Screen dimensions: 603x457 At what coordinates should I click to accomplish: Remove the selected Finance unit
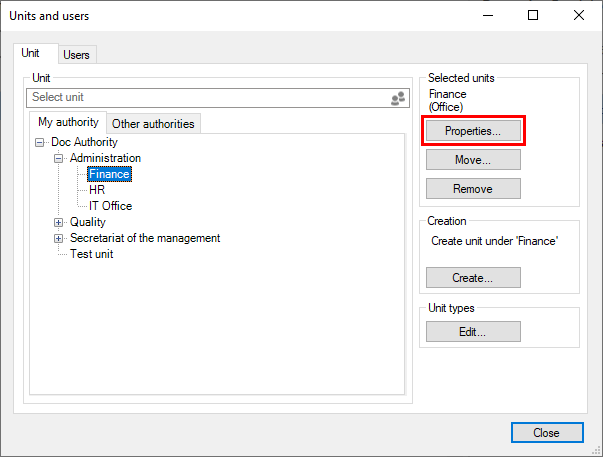point(473,189)
